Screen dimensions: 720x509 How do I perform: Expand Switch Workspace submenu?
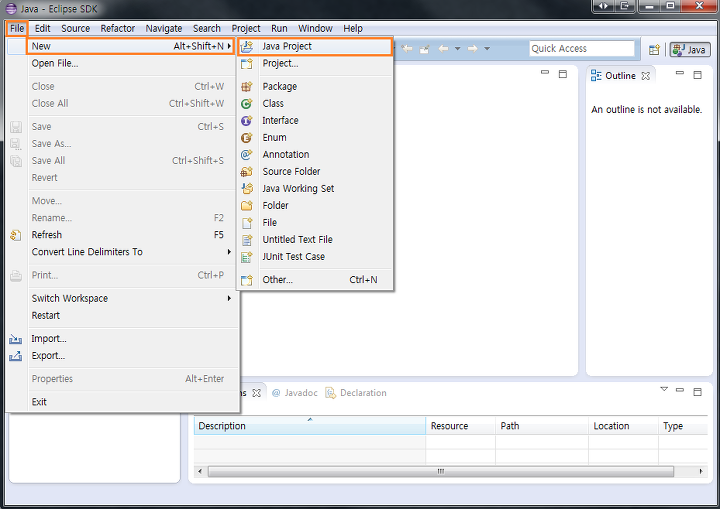[229, 298]
